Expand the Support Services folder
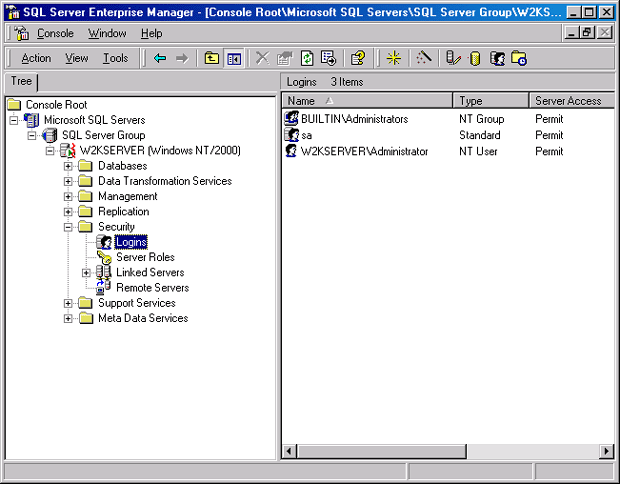 pyautogui.click(x=68, y=303)
